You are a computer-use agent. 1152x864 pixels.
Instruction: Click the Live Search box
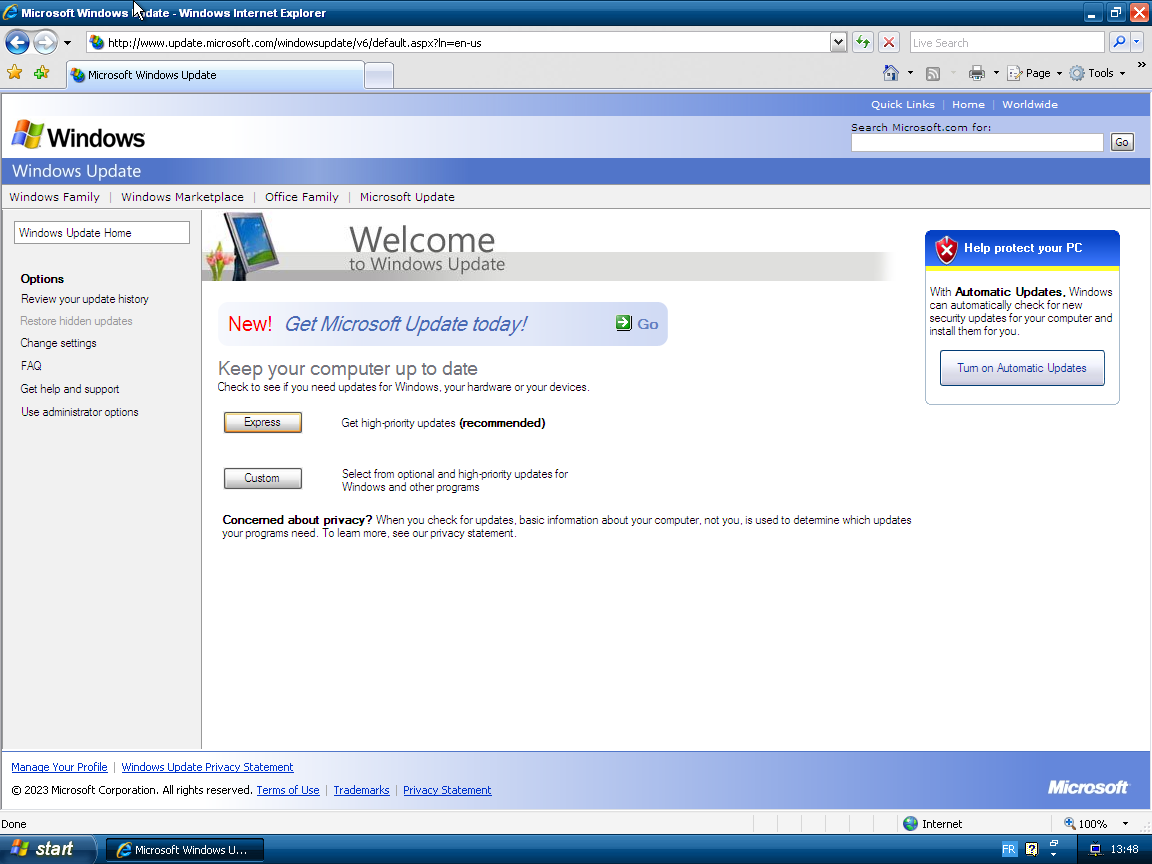pos(1007,43)
